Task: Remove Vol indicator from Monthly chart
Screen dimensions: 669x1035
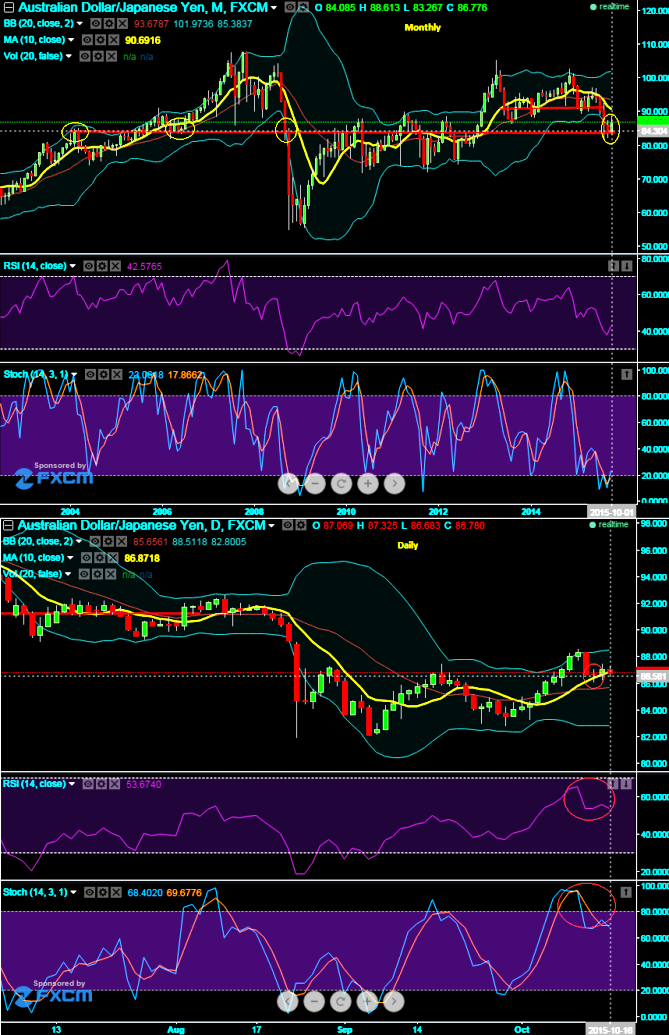Action: point(111,56)
